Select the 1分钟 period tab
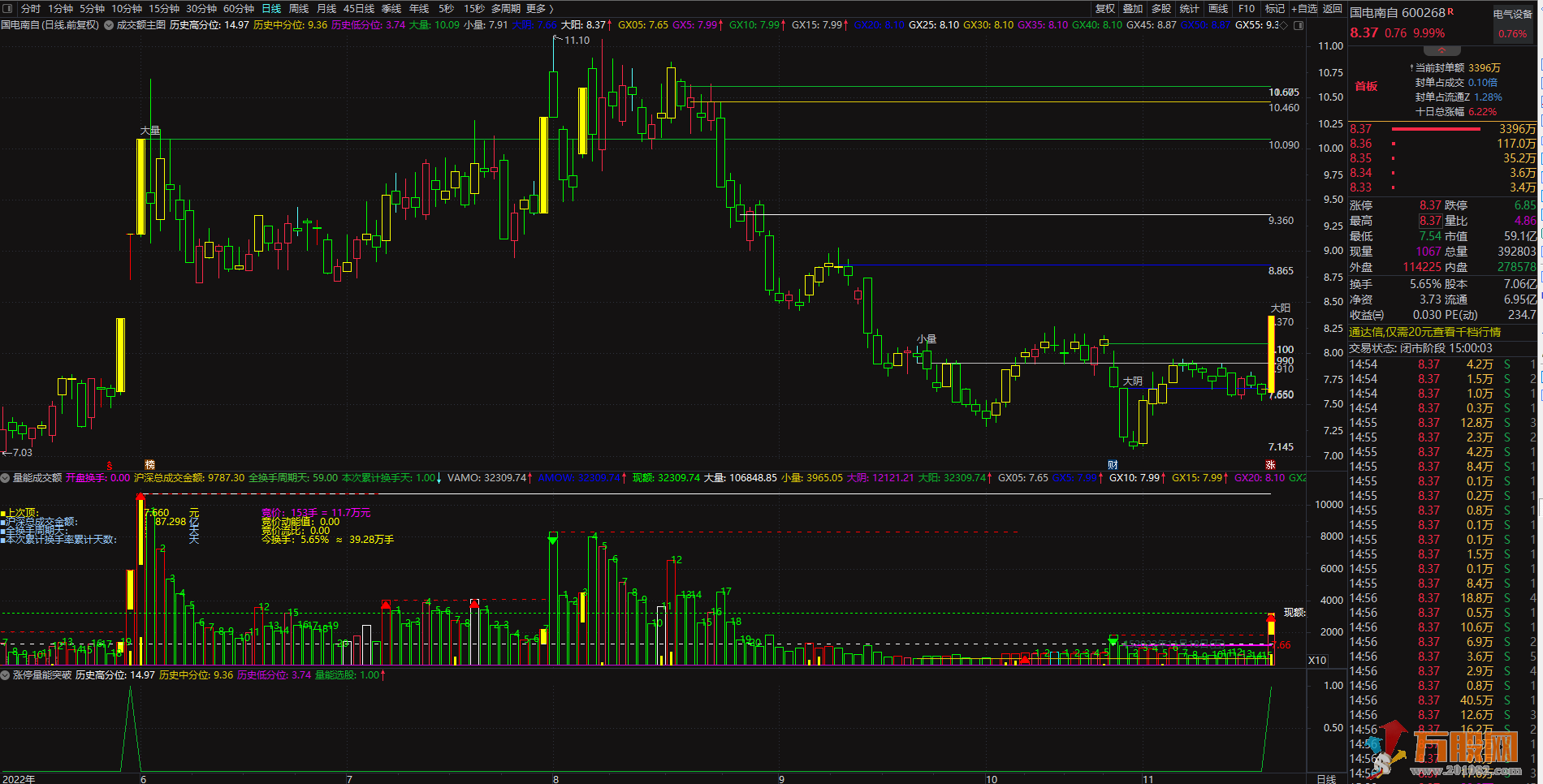The width and height of the screenshot is (1543, 784). coord(60,8)
